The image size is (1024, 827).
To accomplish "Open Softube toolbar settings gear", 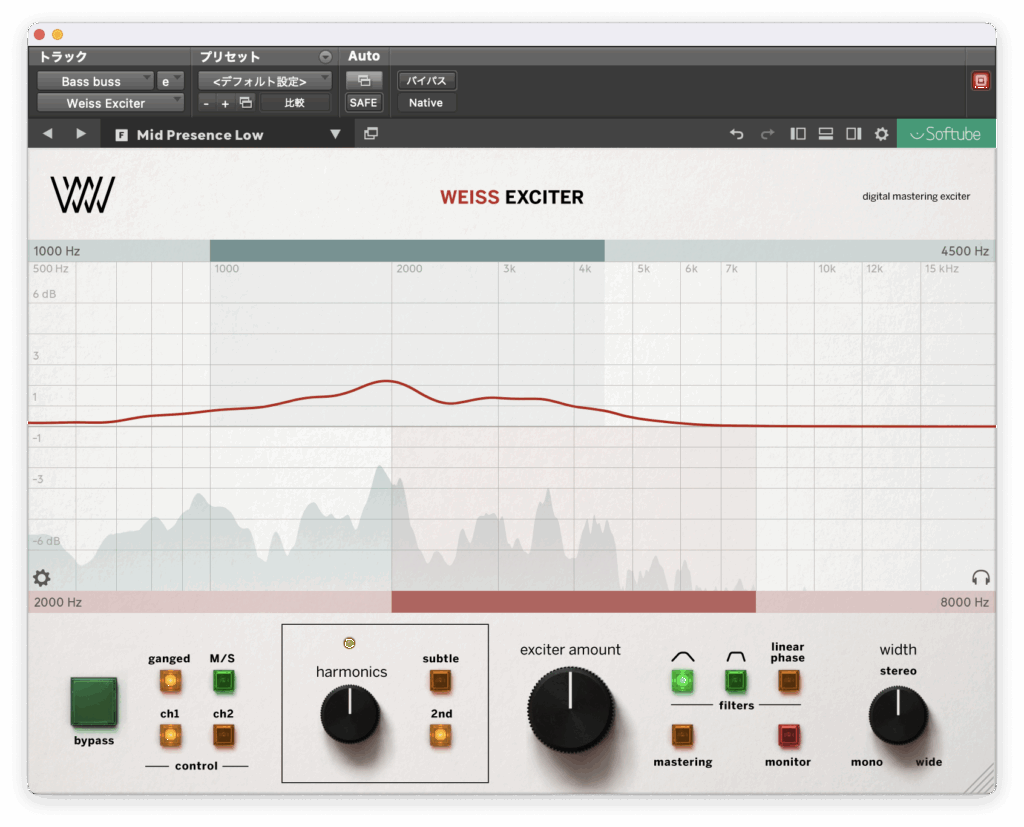I will pos(882,134).
